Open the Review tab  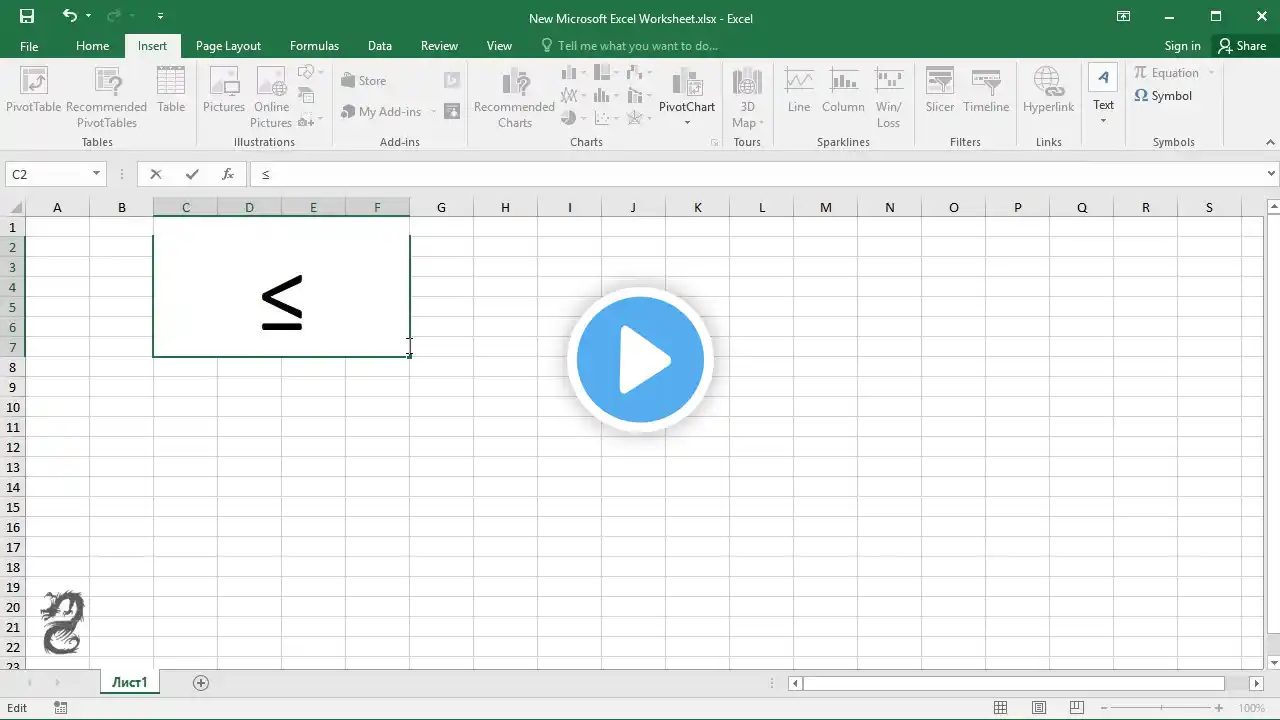point(439,46)
